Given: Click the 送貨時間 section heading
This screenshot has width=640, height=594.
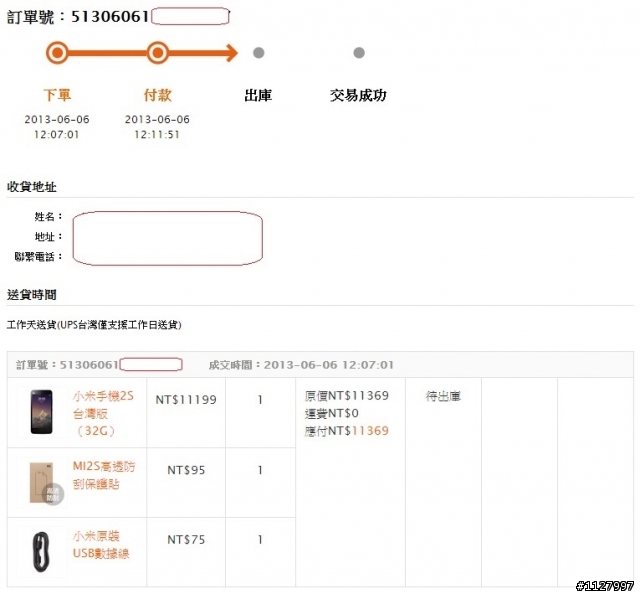Looking at the screenshot, I should [x=32, y=295].
